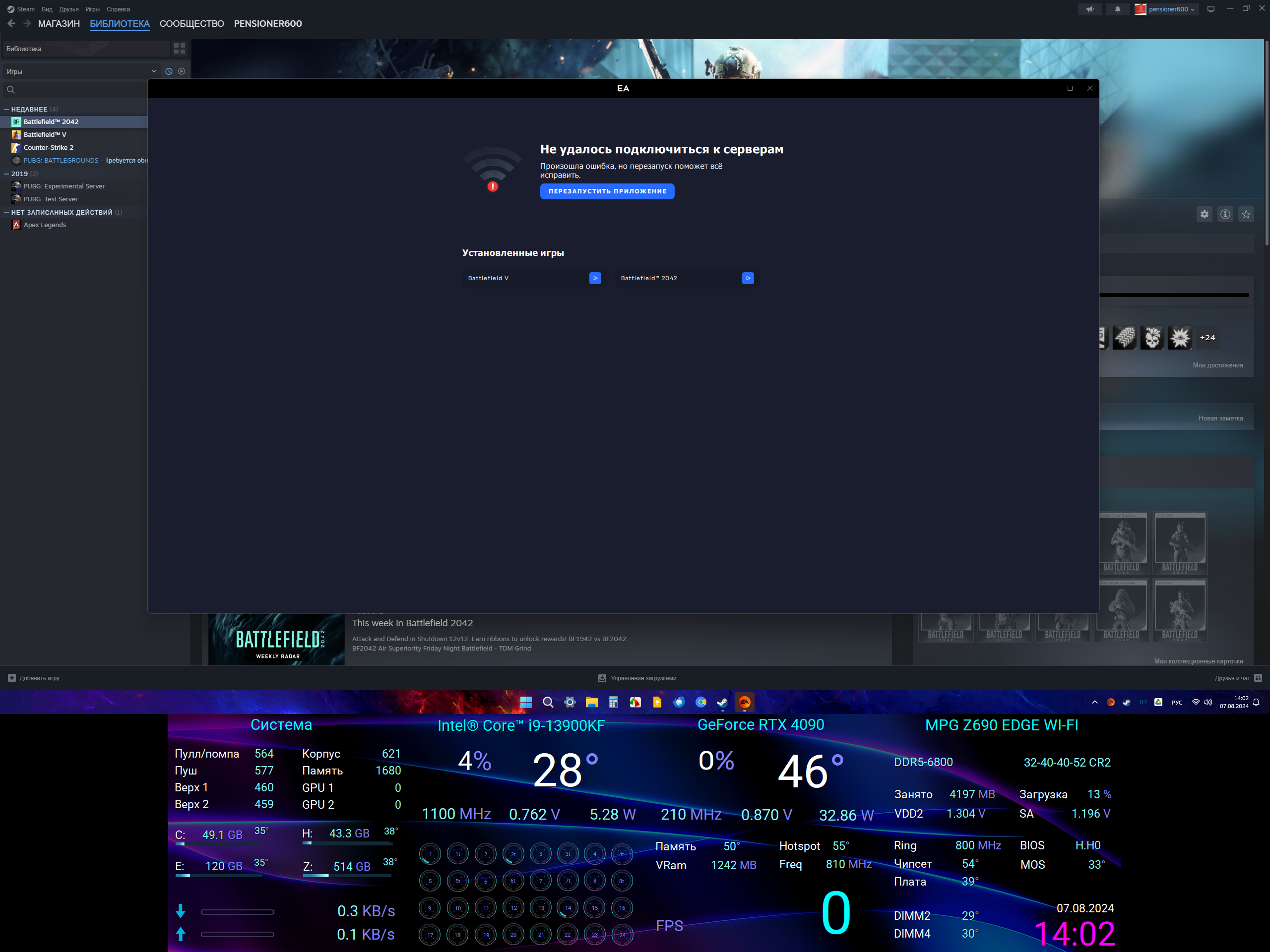Toggle ready-to-play filter icon

point(182,72)
